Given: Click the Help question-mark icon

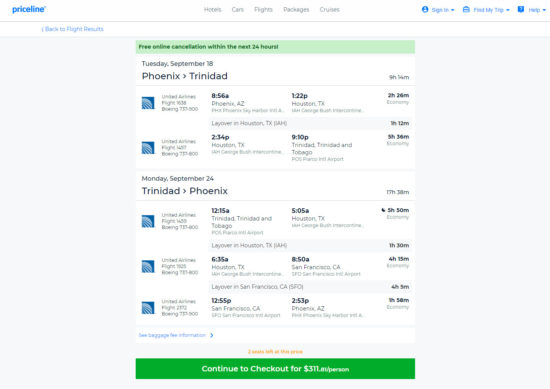Looking at the screenshot, I should 521,9.
